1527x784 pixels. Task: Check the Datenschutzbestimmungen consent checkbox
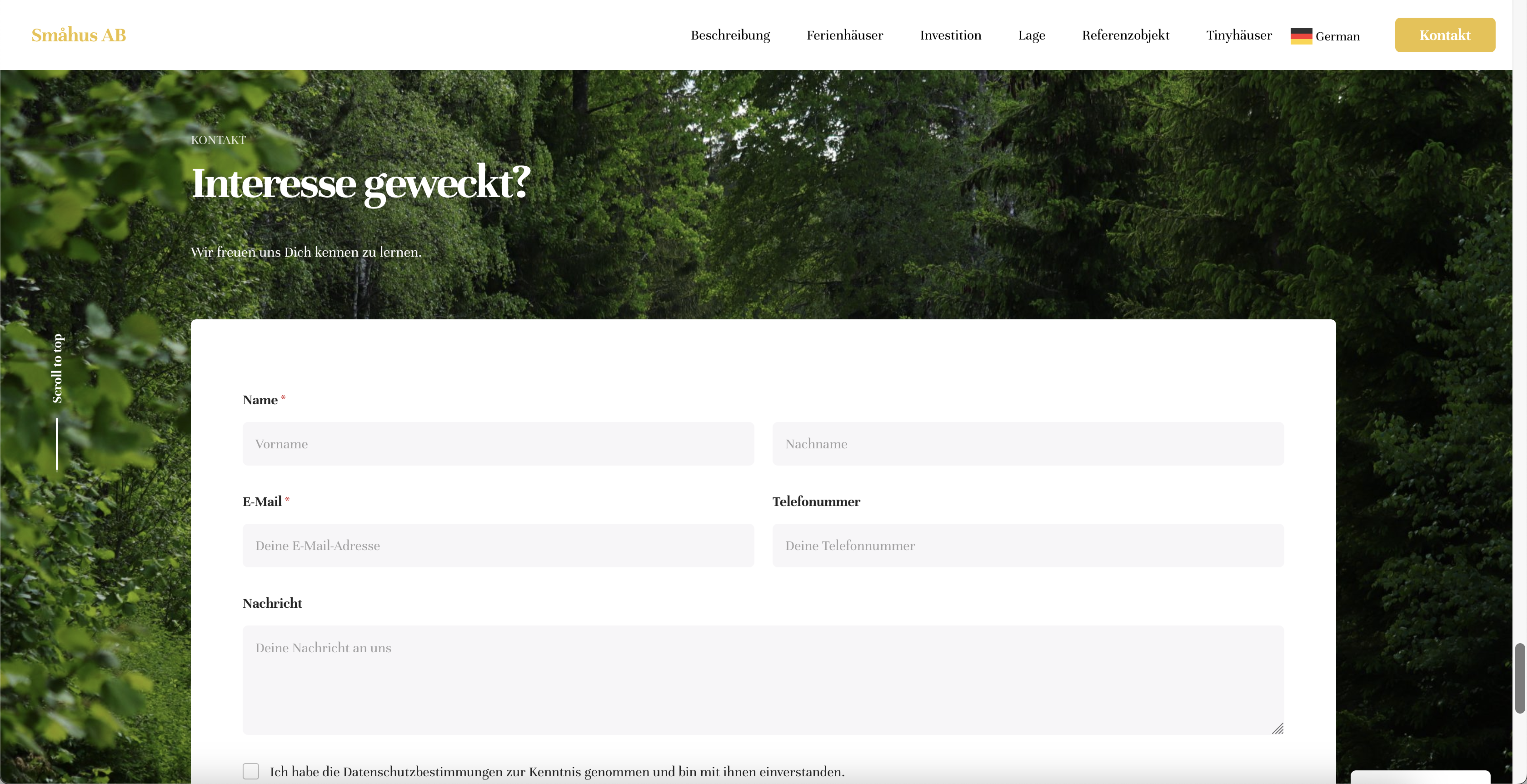click(251, 771)
